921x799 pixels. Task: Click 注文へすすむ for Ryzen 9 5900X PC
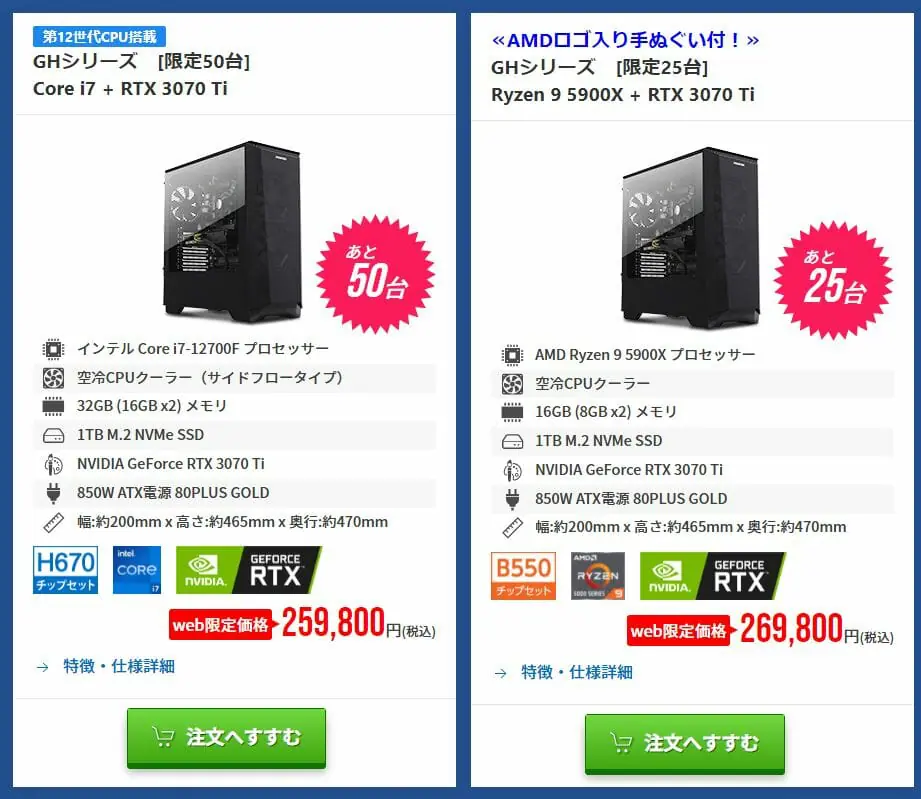click(x=685, y=744)
